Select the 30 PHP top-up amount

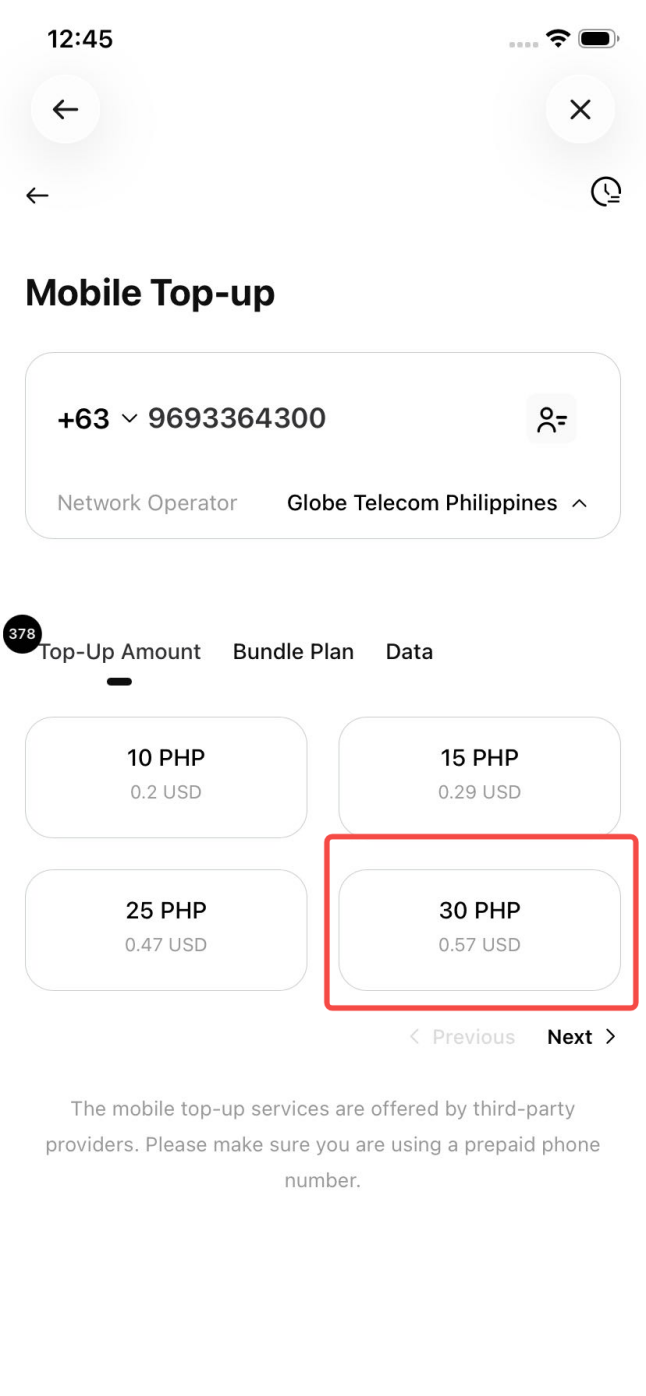tap(479, 929)
